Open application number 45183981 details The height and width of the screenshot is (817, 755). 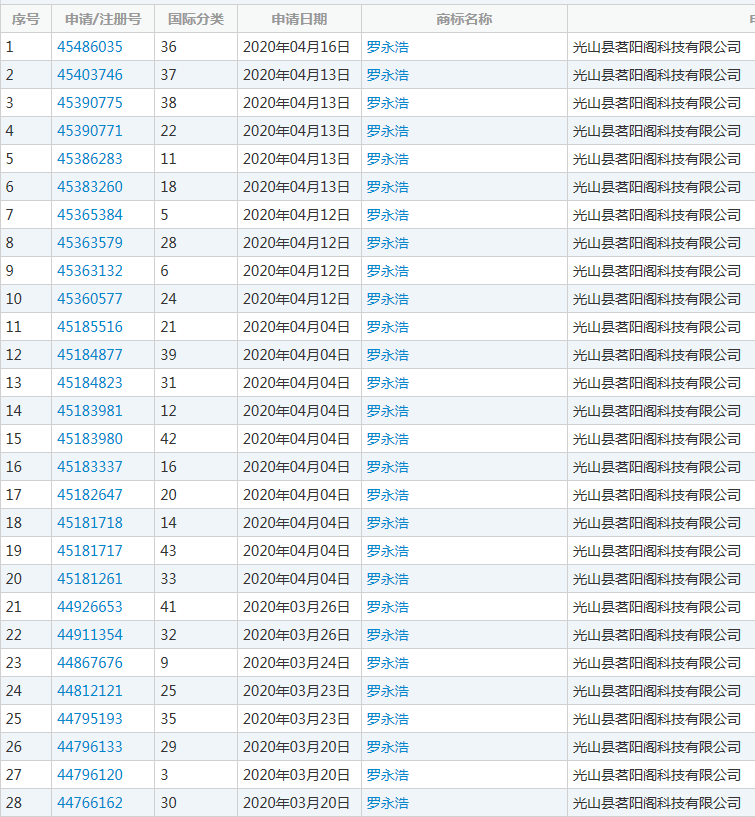click(x=90, y=411)
